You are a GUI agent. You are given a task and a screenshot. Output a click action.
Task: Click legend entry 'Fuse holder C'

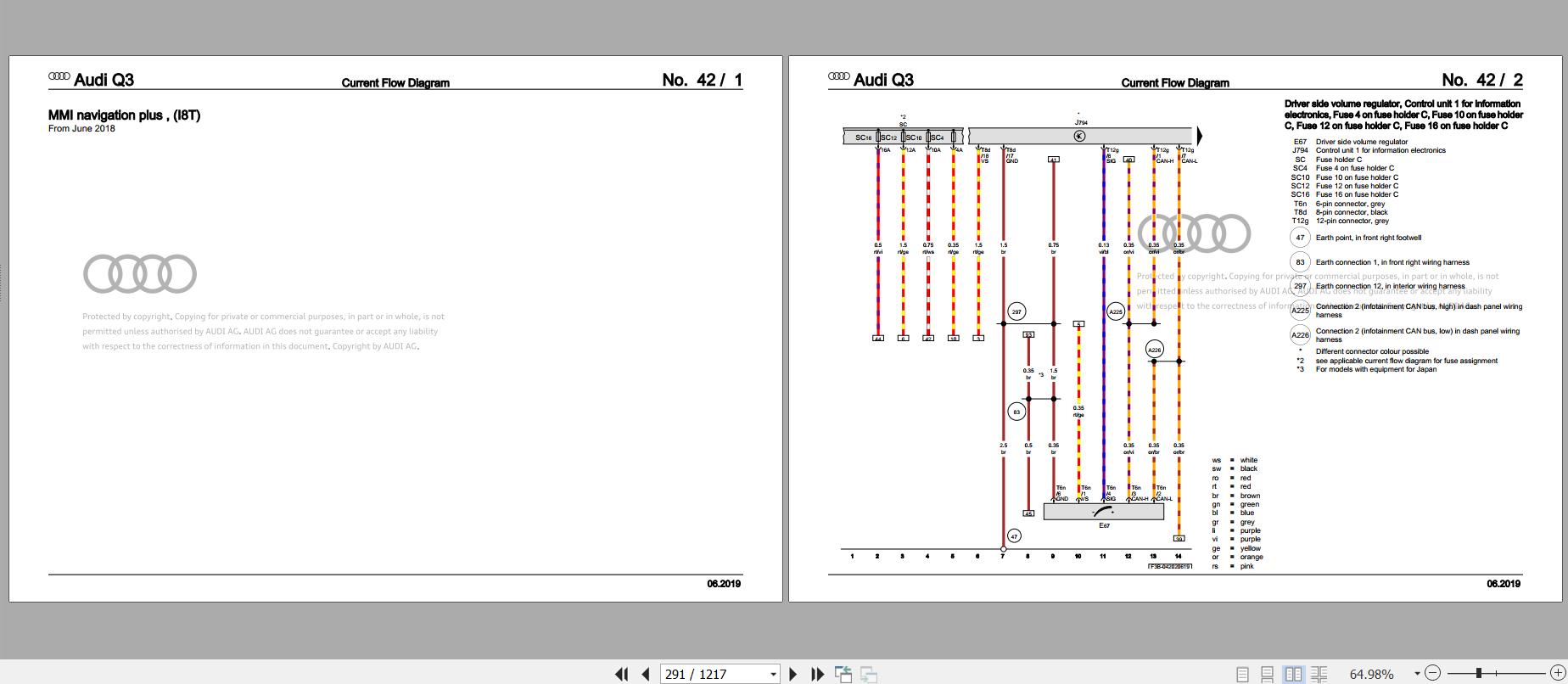(x=1339, y=160)
